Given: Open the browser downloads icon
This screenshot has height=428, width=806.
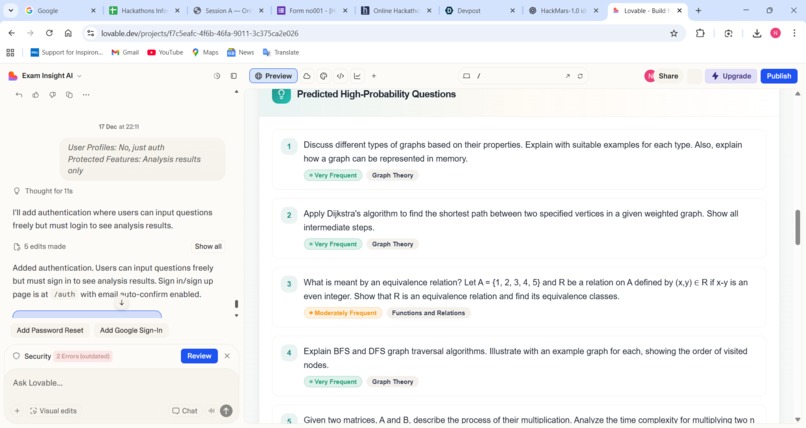Looking at the screenshot, I should 757,33.
